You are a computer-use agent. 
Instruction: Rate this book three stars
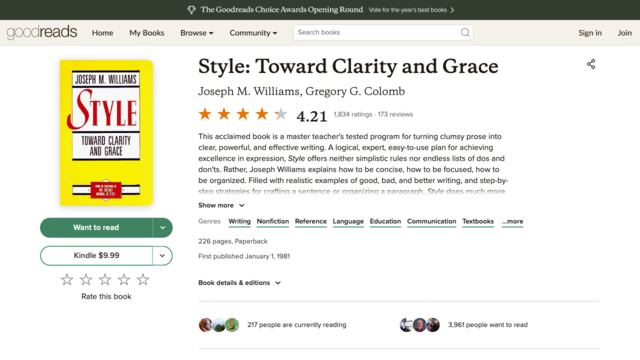[x=105, y=280]
